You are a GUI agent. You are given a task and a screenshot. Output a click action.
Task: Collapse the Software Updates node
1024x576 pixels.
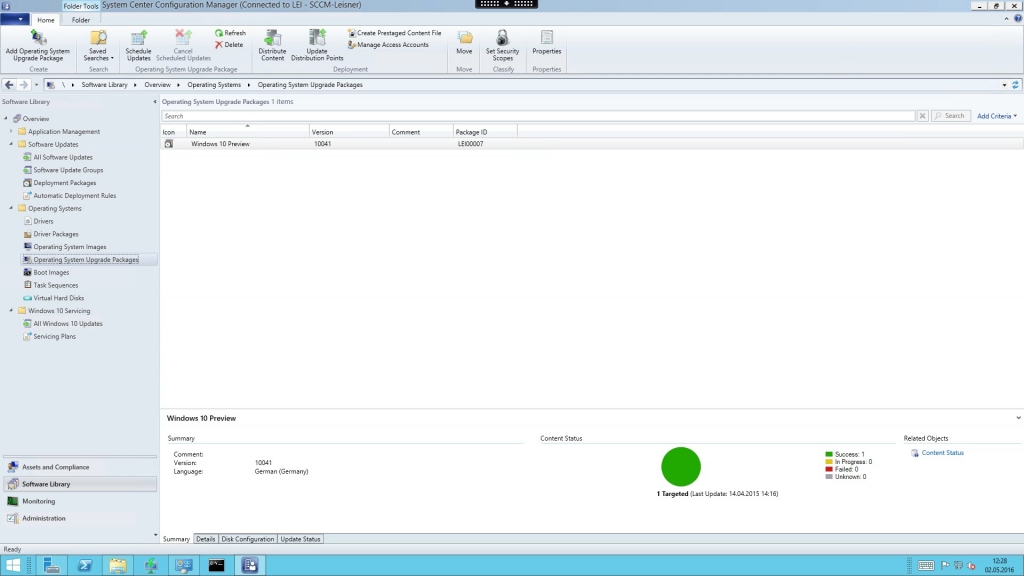(11, 144)
